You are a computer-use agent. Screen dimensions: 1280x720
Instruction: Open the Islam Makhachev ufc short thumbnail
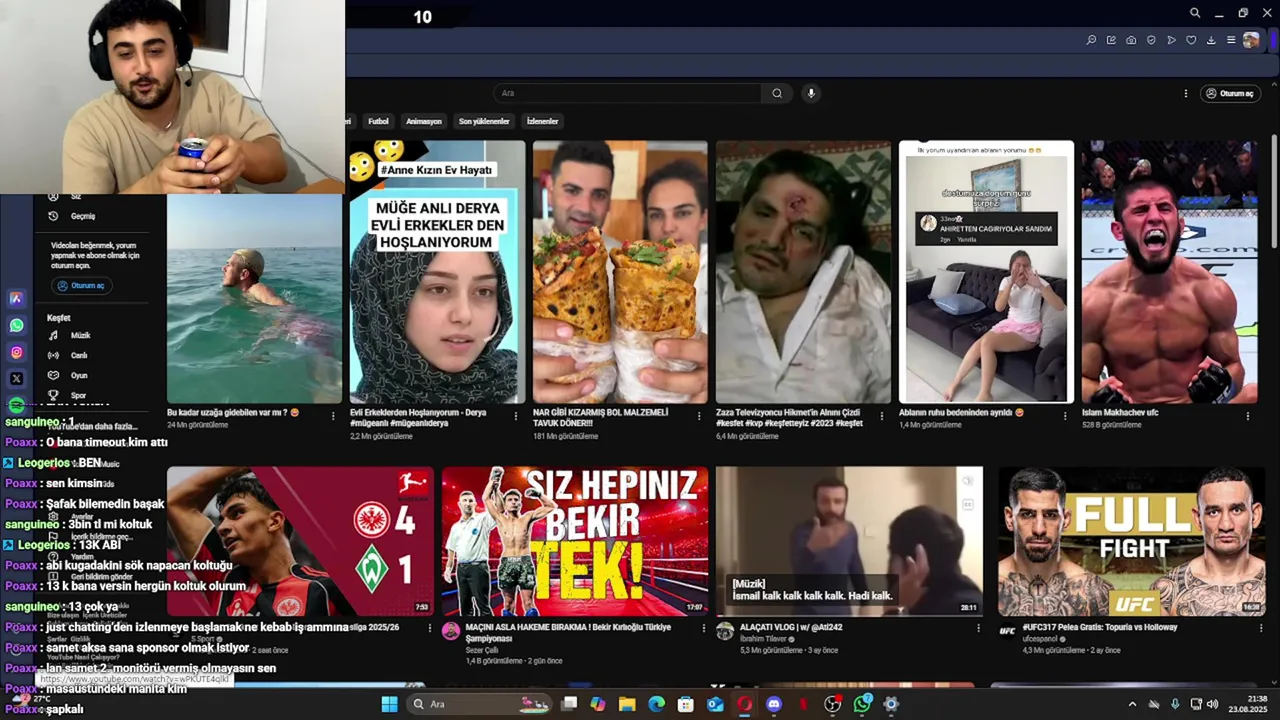point(1169,272)
